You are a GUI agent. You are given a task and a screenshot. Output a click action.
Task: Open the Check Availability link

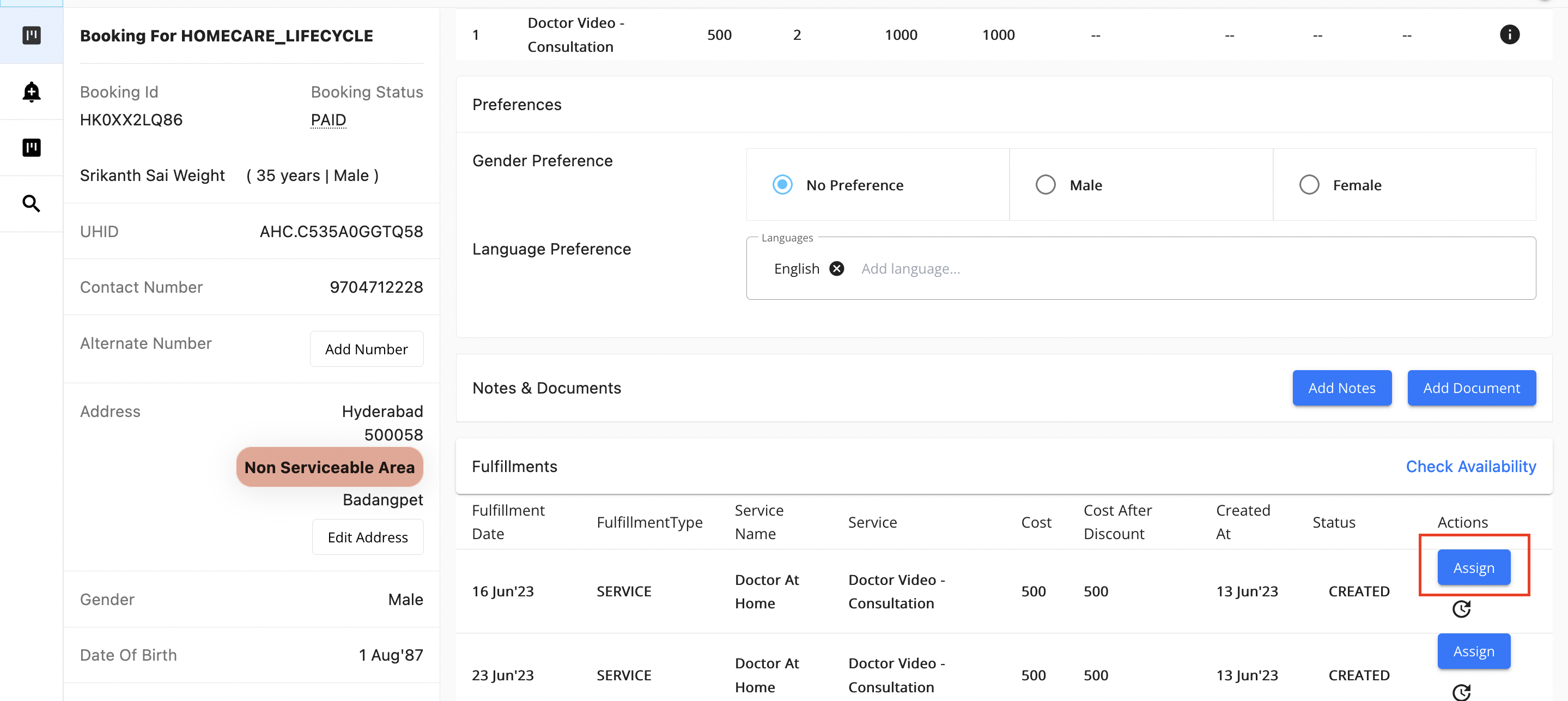pos(1470,467)
